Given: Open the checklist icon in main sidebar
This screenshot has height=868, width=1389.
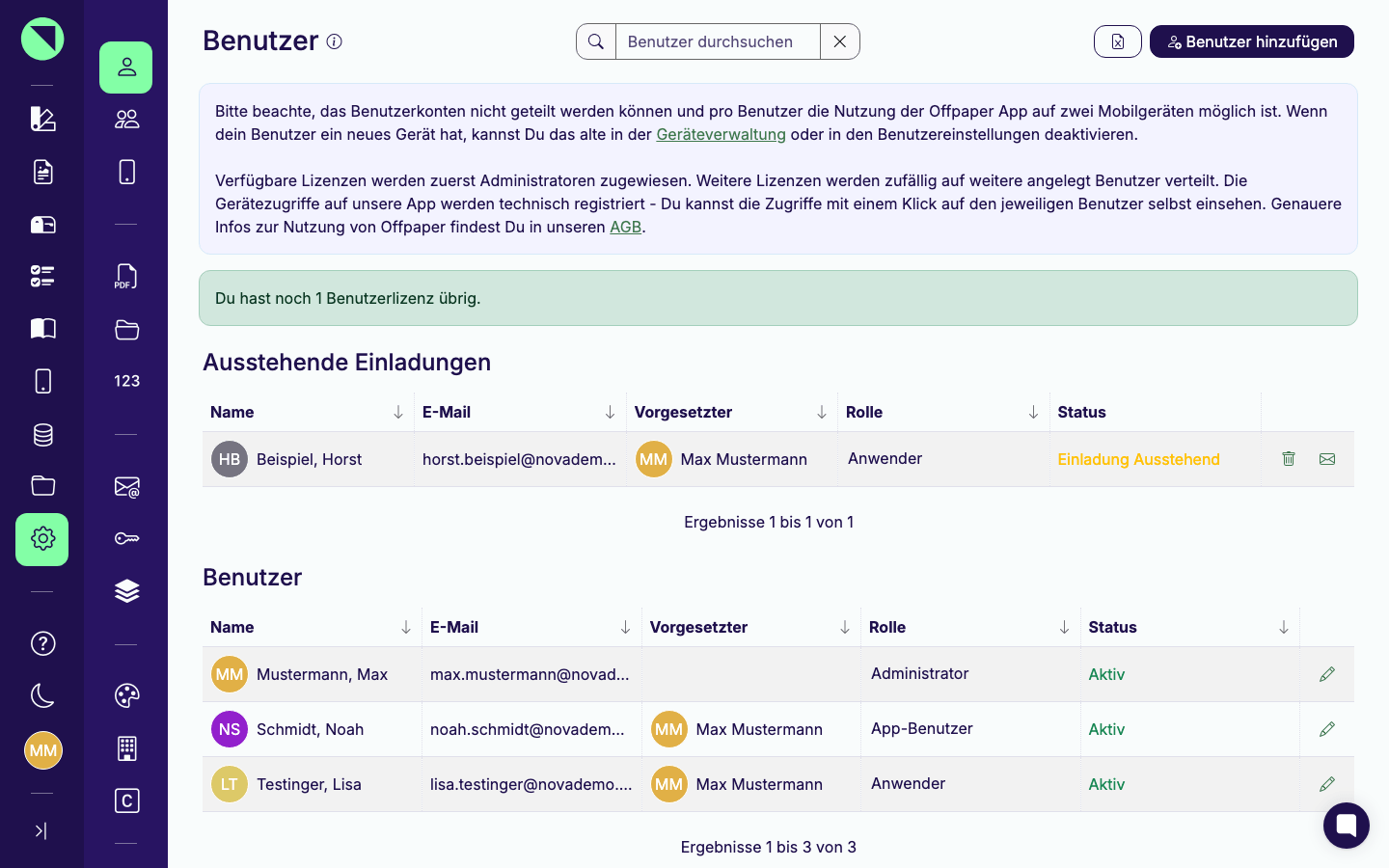Looking at the screenshot, I should click(x=42, y=277).
